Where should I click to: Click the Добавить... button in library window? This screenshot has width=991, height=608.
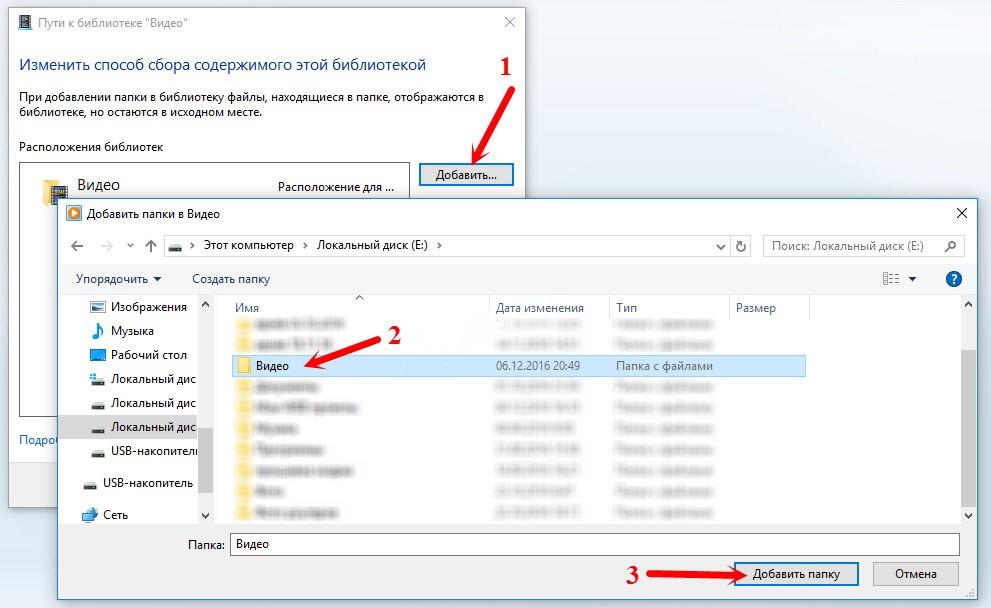pos(466,174)
